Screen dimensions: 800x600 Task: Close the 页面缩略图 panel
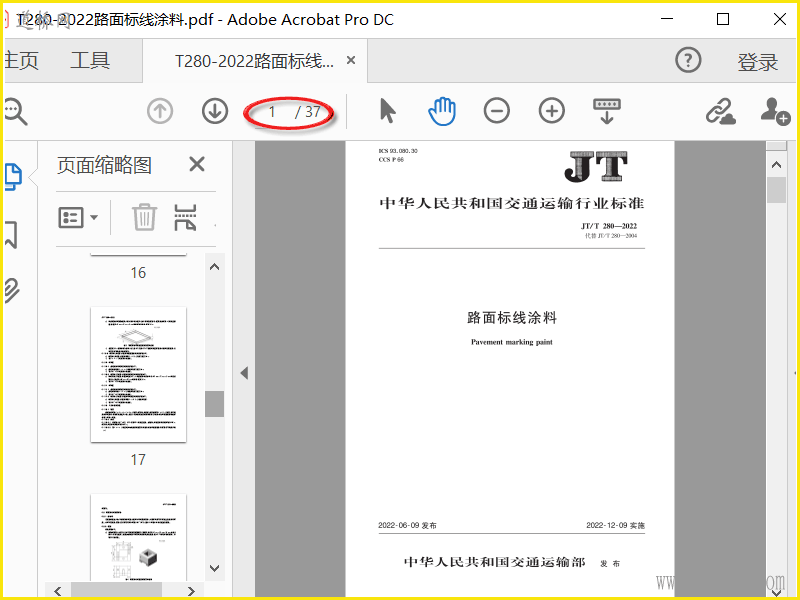point(197,164)
